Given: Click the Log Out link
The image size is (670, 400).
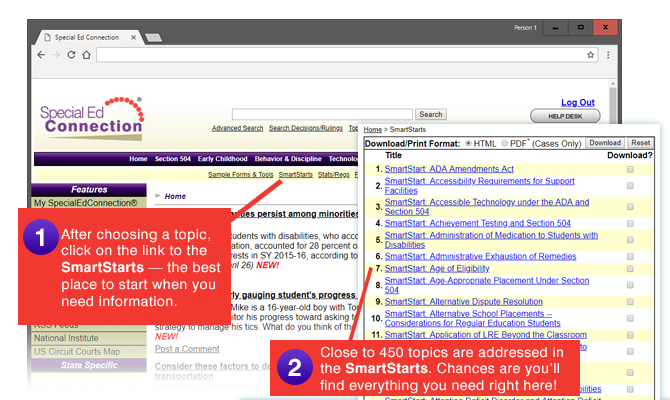Looking at the screenshot, I should point(578,103).
